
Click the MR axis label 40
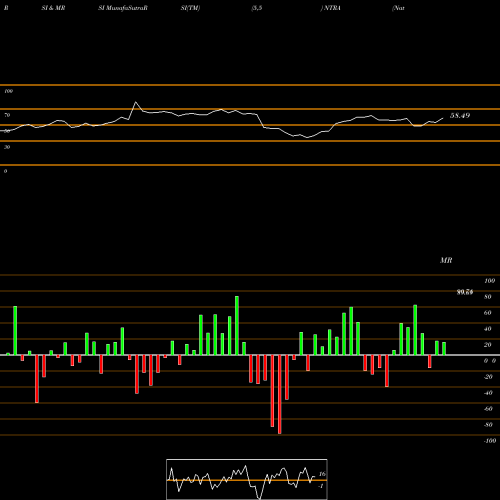pyautogui.click(x=488, y=329)
